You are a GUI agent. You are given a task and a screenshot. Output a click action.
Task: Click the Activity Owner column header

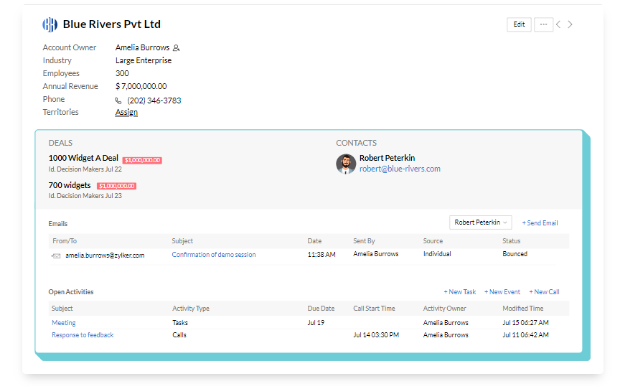pos(444,308)
